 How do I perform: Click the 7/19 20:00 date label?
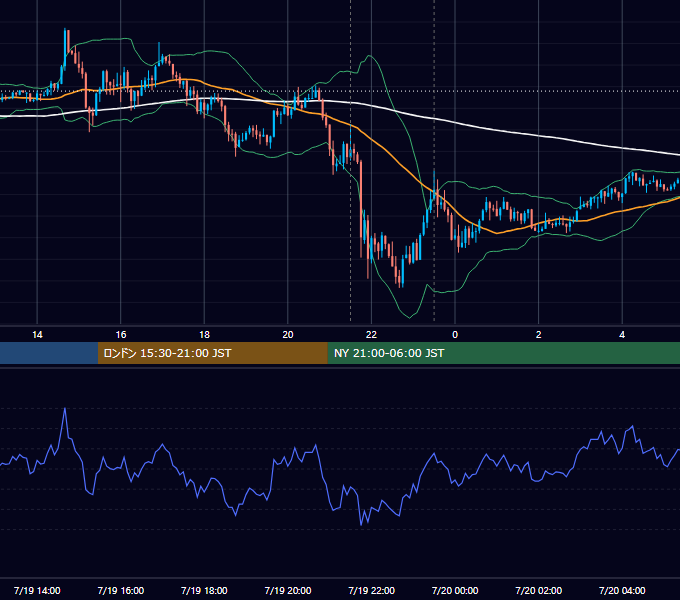coord(288,590)
